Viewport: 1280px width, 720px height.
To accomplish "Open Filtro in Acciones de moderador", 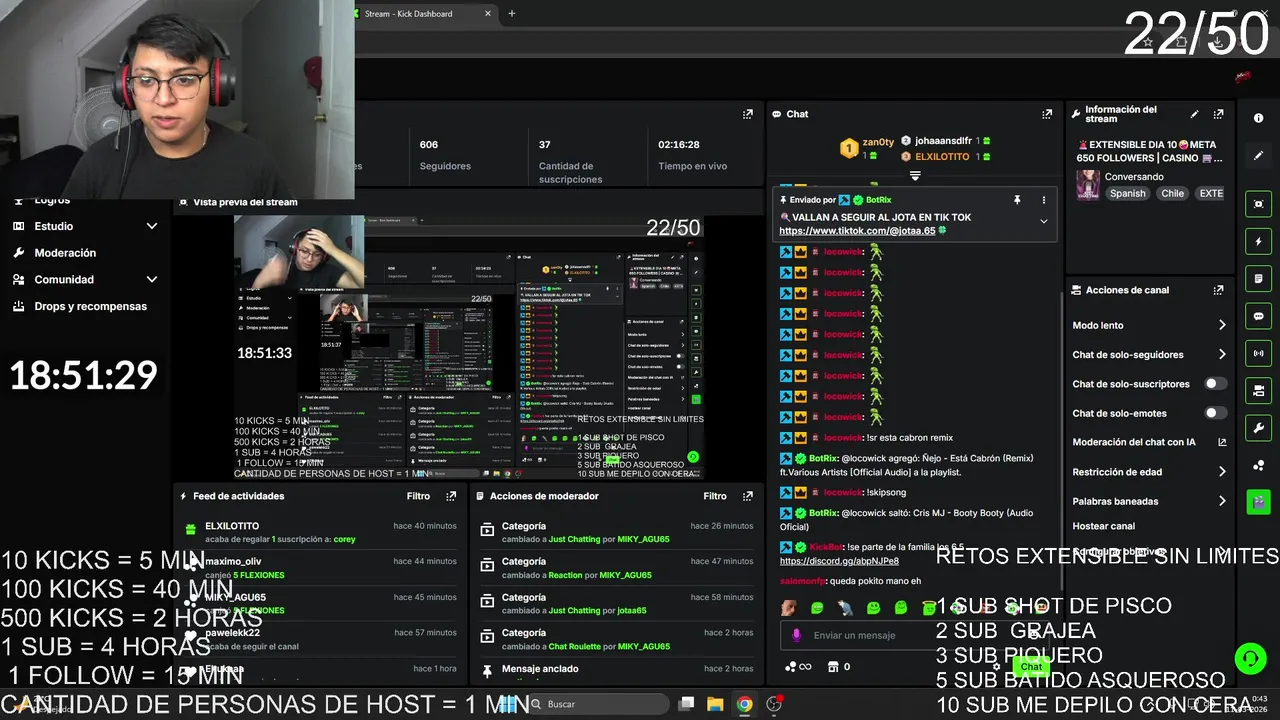I will pos(714,496).
